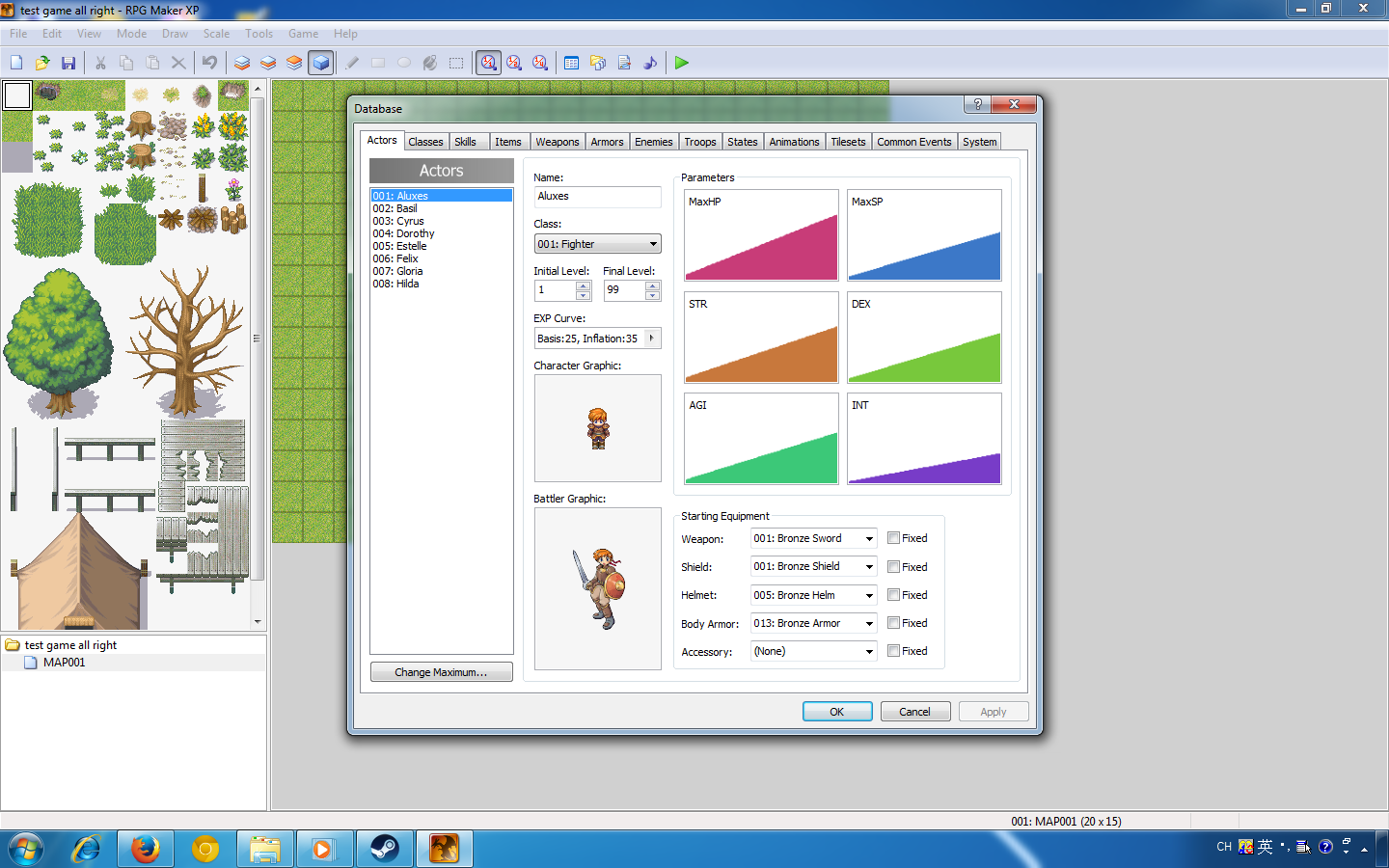1389x868 pixels.
Task: Tick the Fixed checkbox for Accessory
Action: coord(893,650)
